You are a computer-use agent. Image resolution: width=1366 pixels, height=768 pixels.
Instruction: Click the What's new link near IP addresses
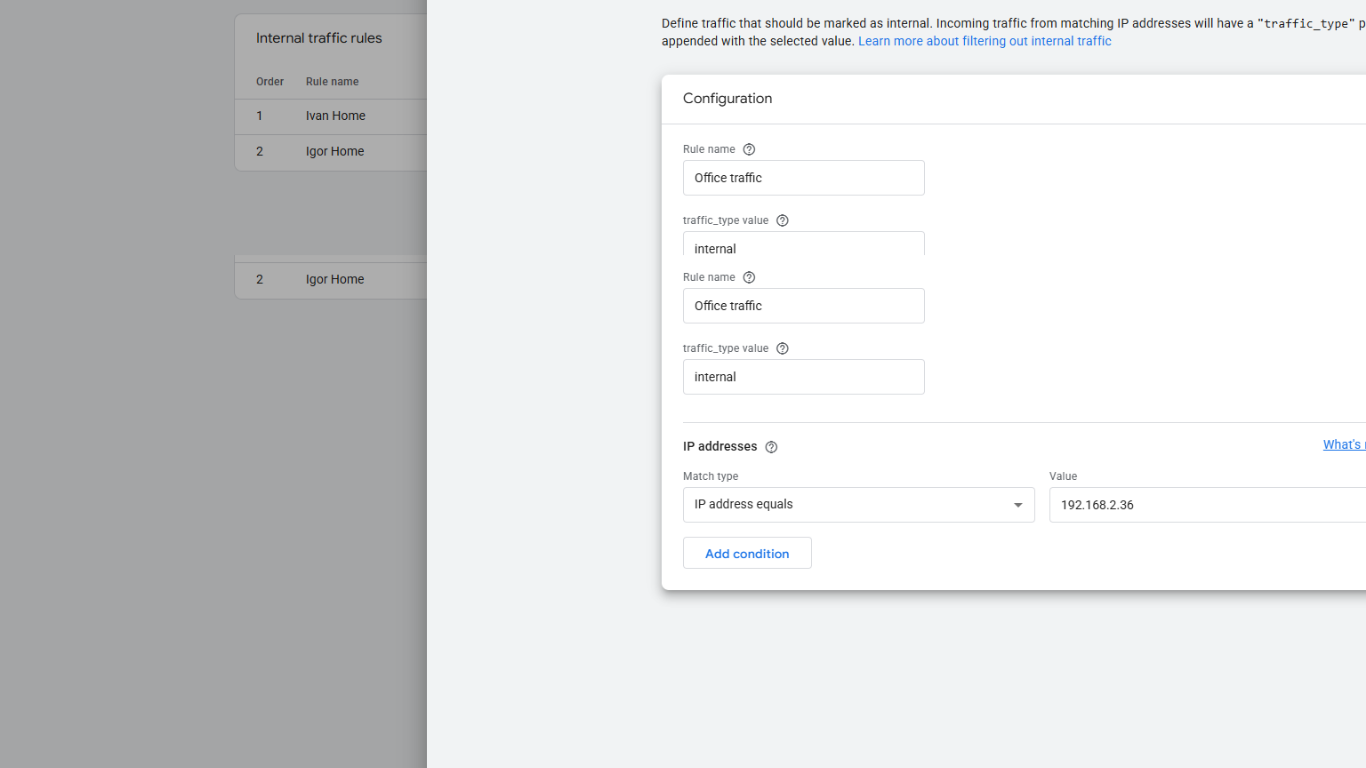[x=1344, y=444]
